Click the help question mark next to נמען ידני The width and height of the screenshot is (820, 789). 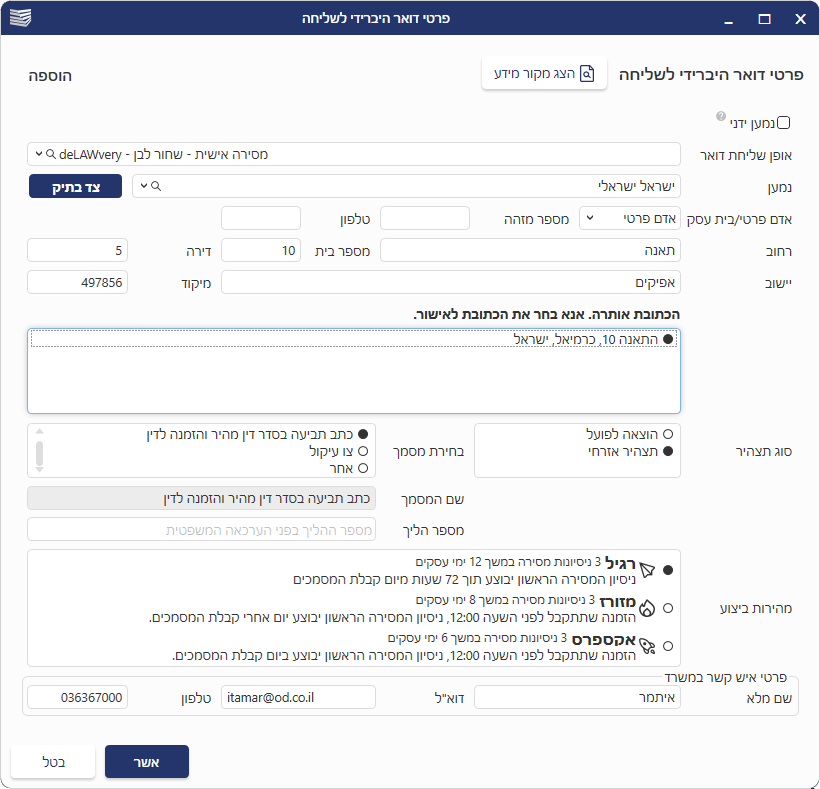click(720, 117)
